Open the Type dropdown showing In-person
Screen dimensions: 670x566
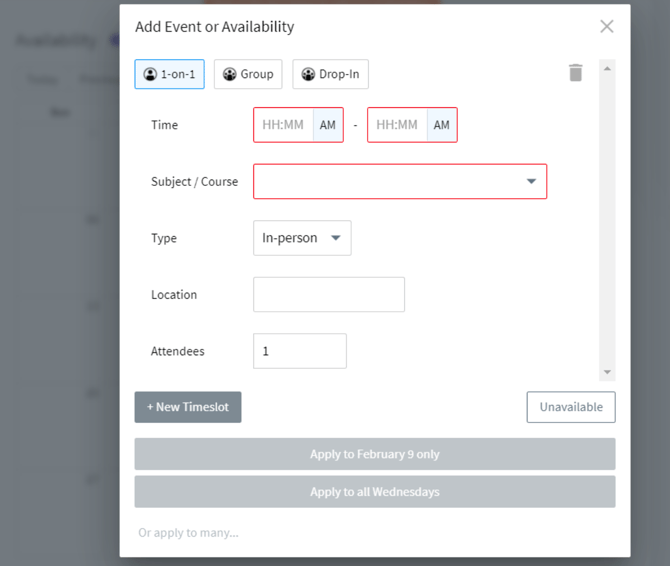(302, 238)
